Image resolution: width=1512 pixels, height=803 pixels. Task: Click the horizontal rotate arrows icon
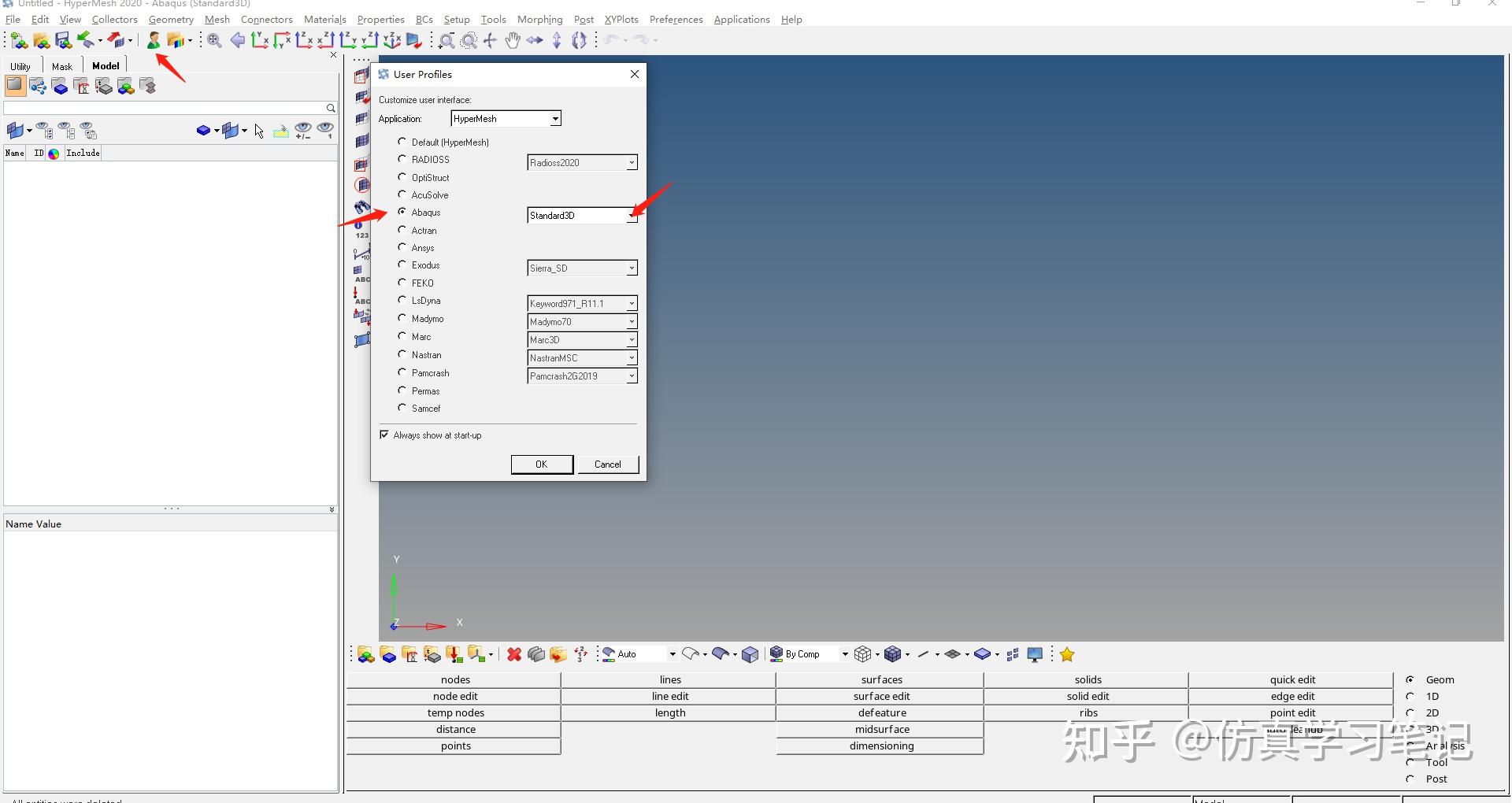(x=535, y=40)
